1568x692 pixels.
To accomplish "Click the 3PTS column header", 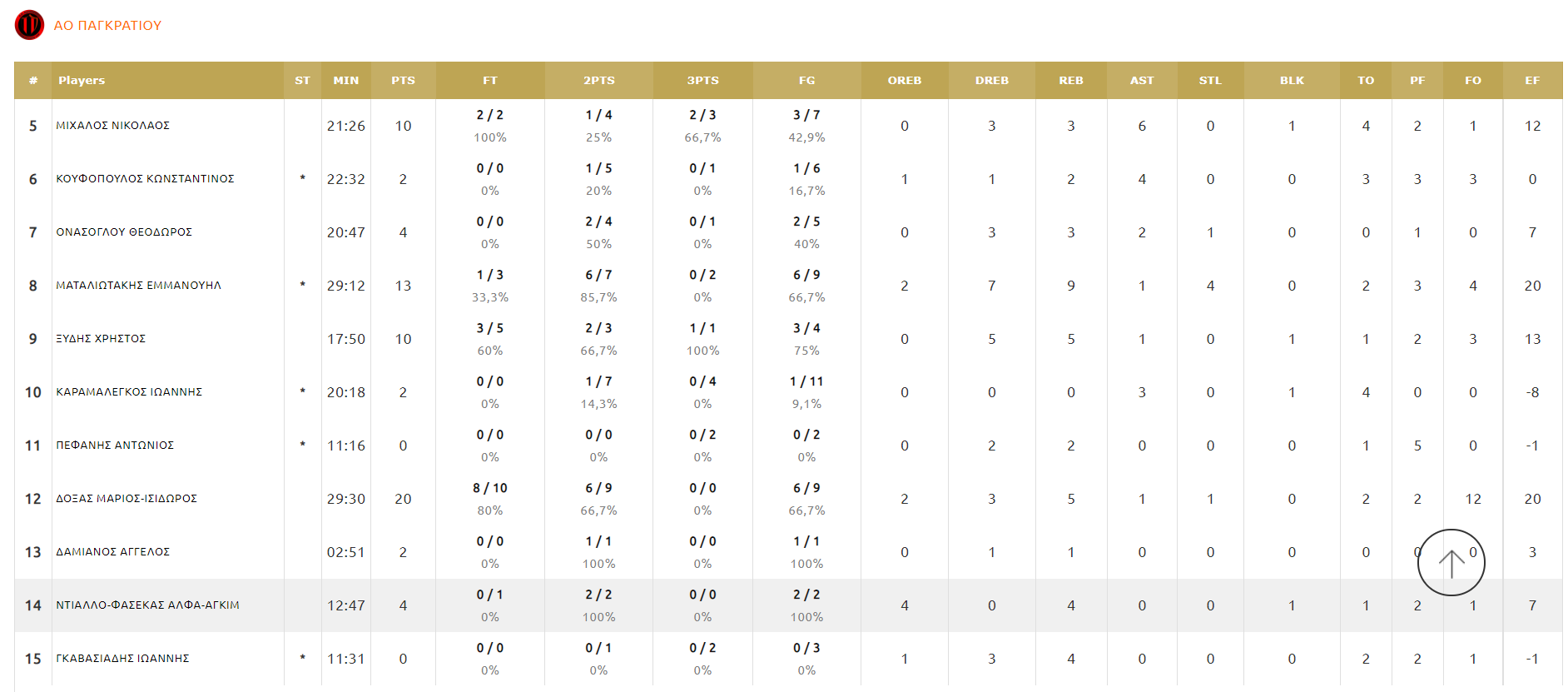I will (x=702, y=81).
